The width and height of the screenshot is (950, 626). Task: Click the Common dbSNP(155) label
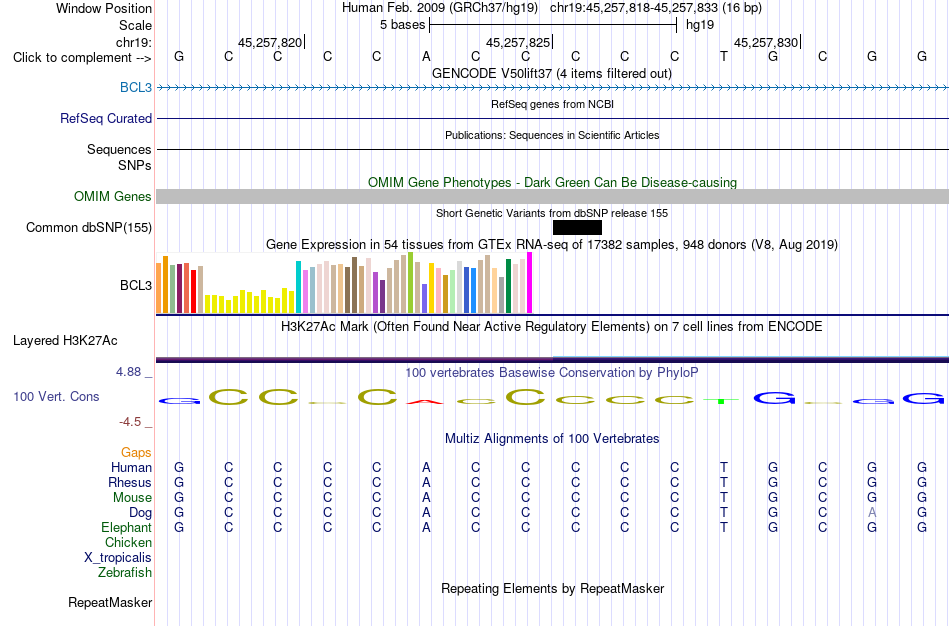(x=89, y=227)
